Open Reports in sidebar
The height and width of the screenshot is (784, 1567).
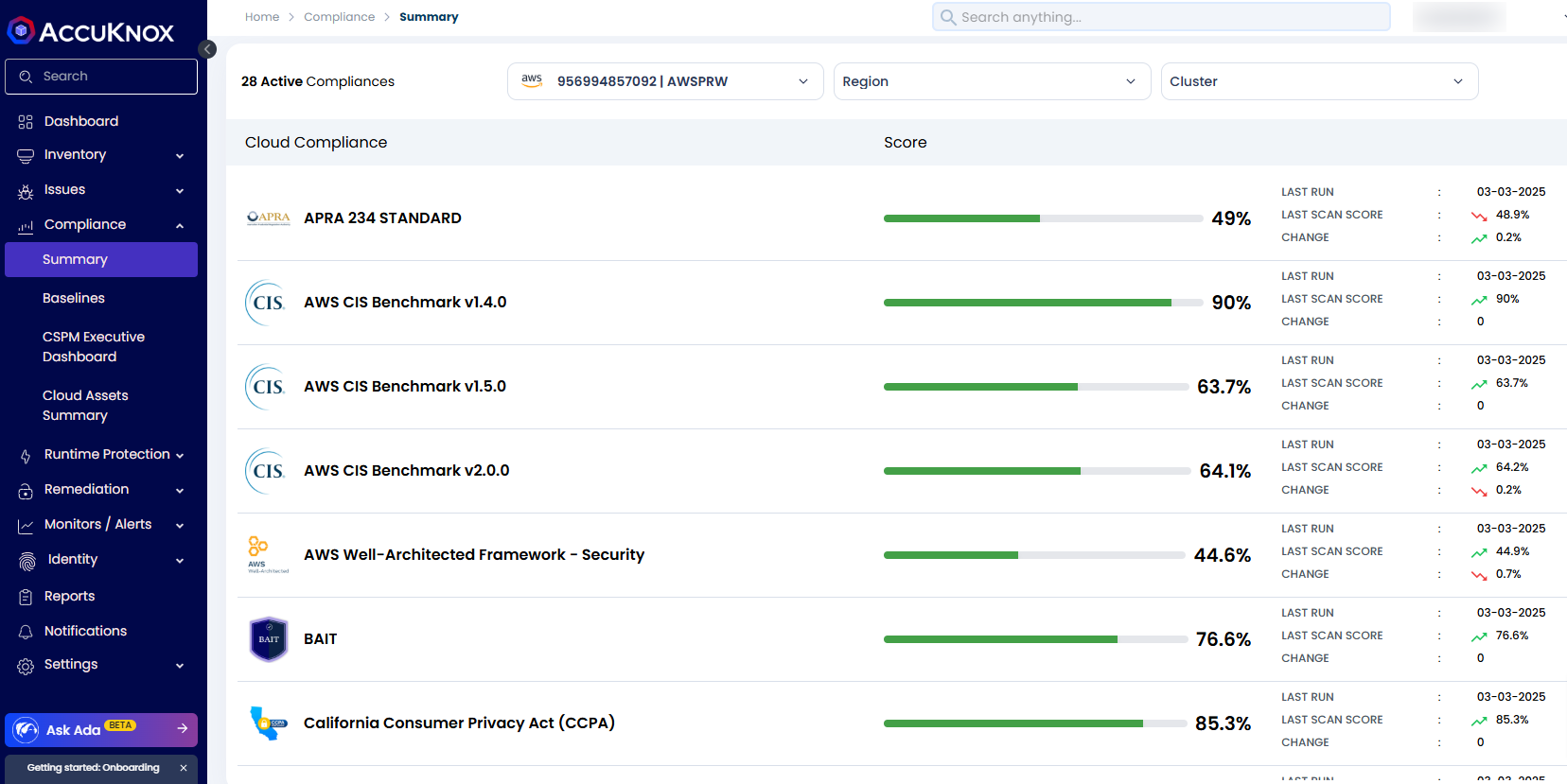[69, 596]
